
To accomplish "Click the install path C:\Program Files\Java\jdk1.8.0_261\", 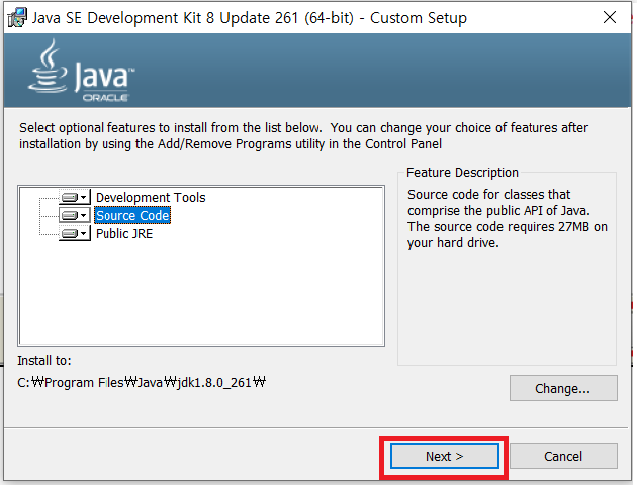I will pyautogui.click(x=141, y=383).
